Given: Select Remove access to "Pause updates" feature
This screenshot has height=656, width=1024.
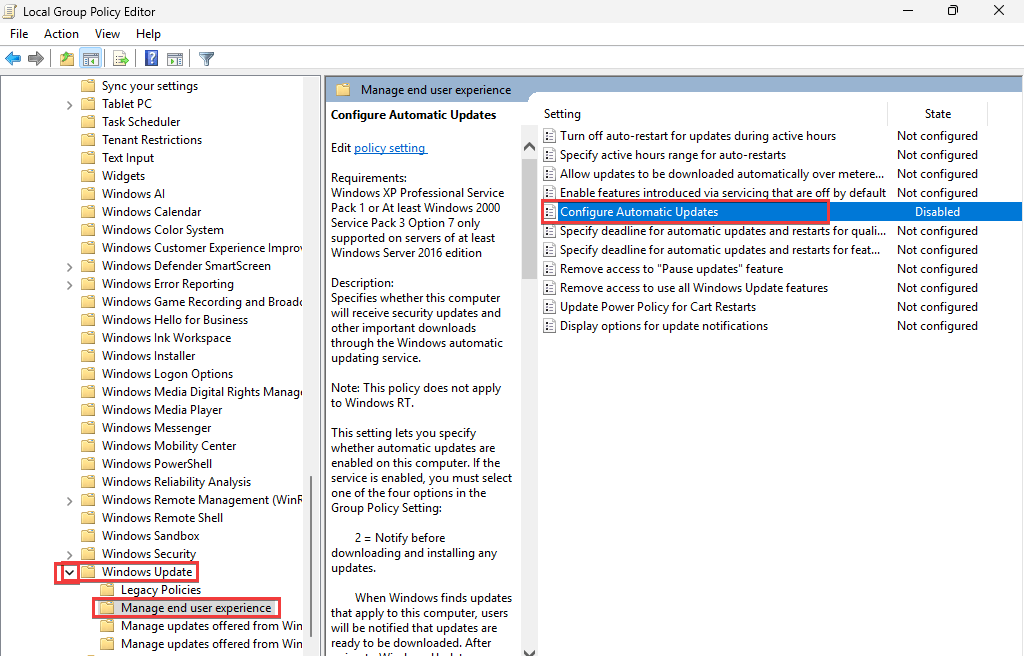Looking at the screenshot, I should pyautogui.click(x=670, y=269).
